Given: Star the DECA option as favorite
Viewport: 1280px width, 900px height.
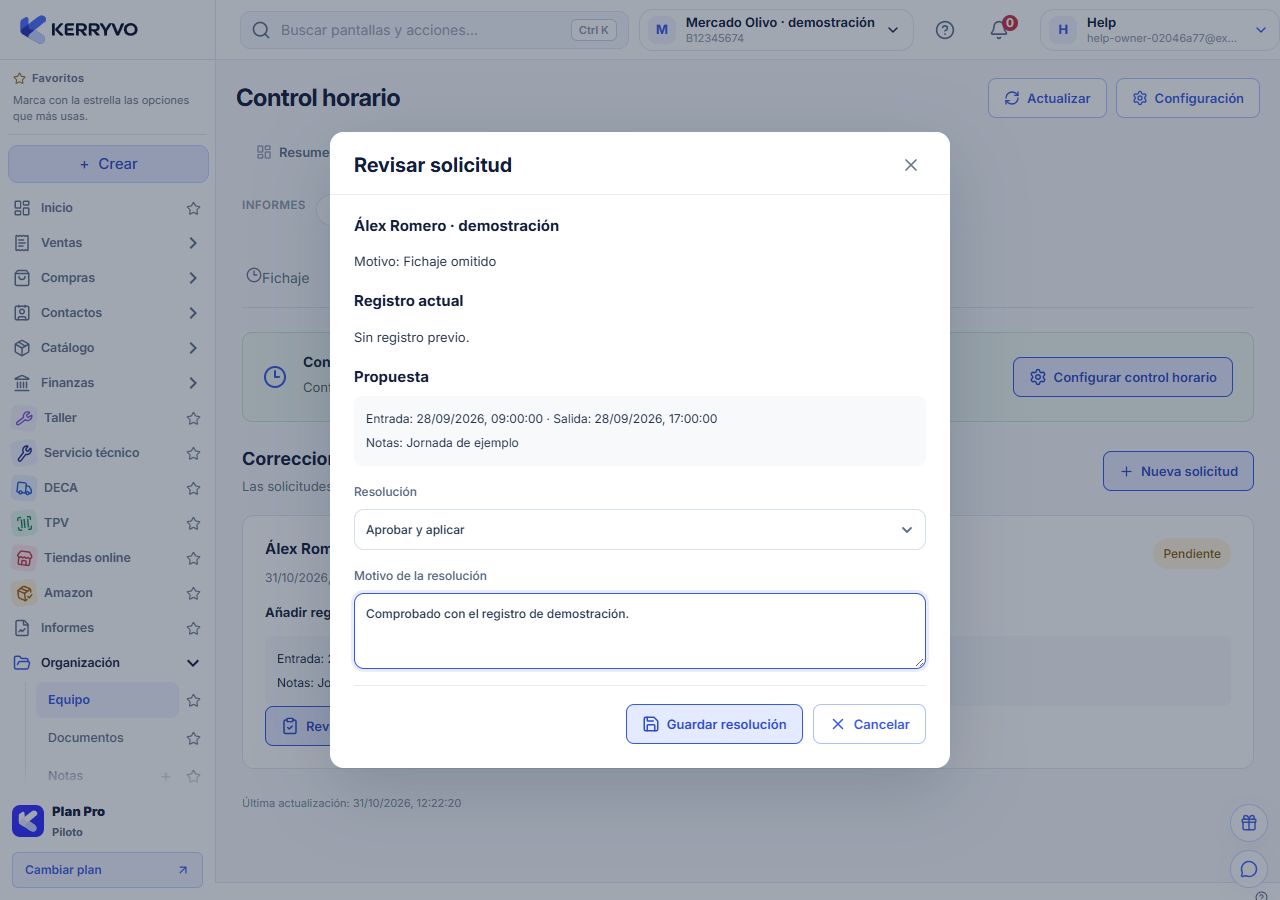Looking at the screenshot, I should [193, 488].
